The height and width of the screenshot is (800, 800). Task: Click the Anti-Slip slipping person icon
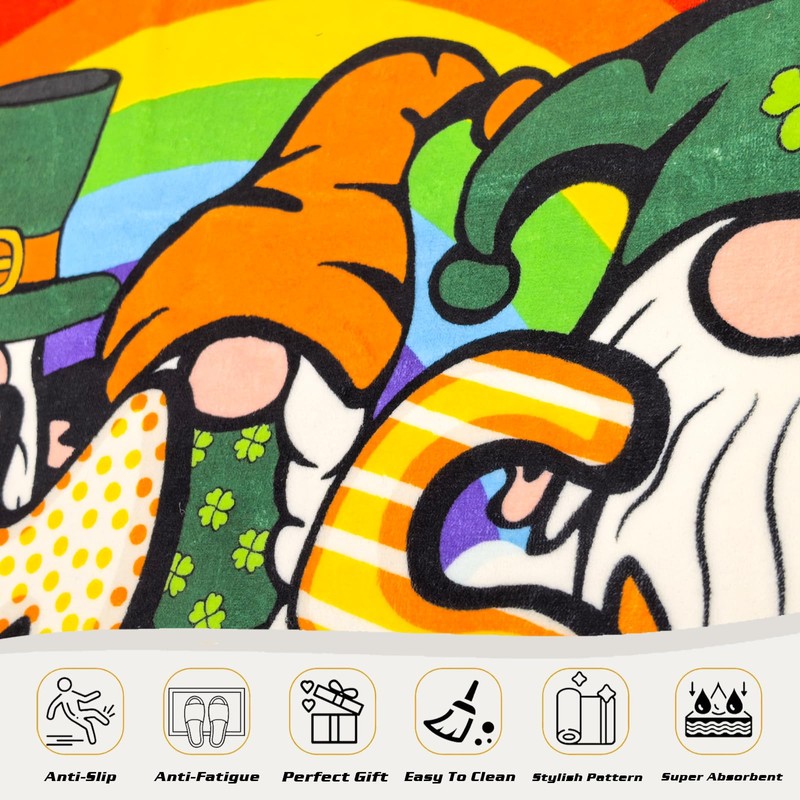(x=80, y=711)
